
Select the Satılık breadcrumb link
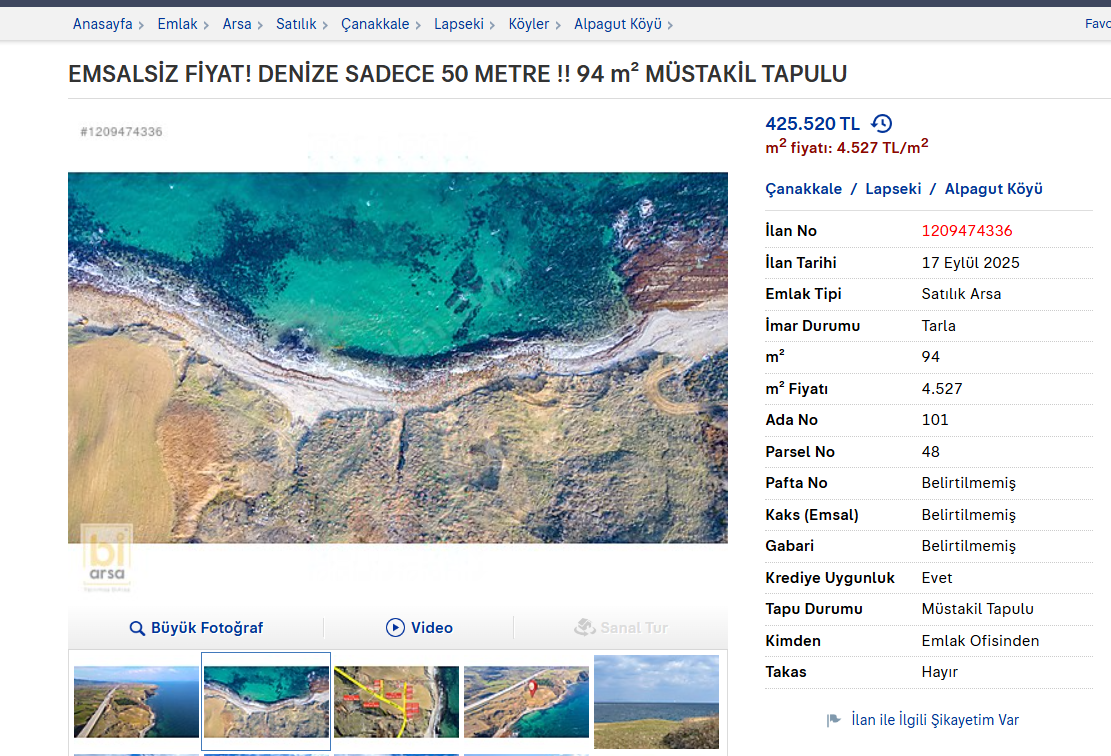coord(296,24)
